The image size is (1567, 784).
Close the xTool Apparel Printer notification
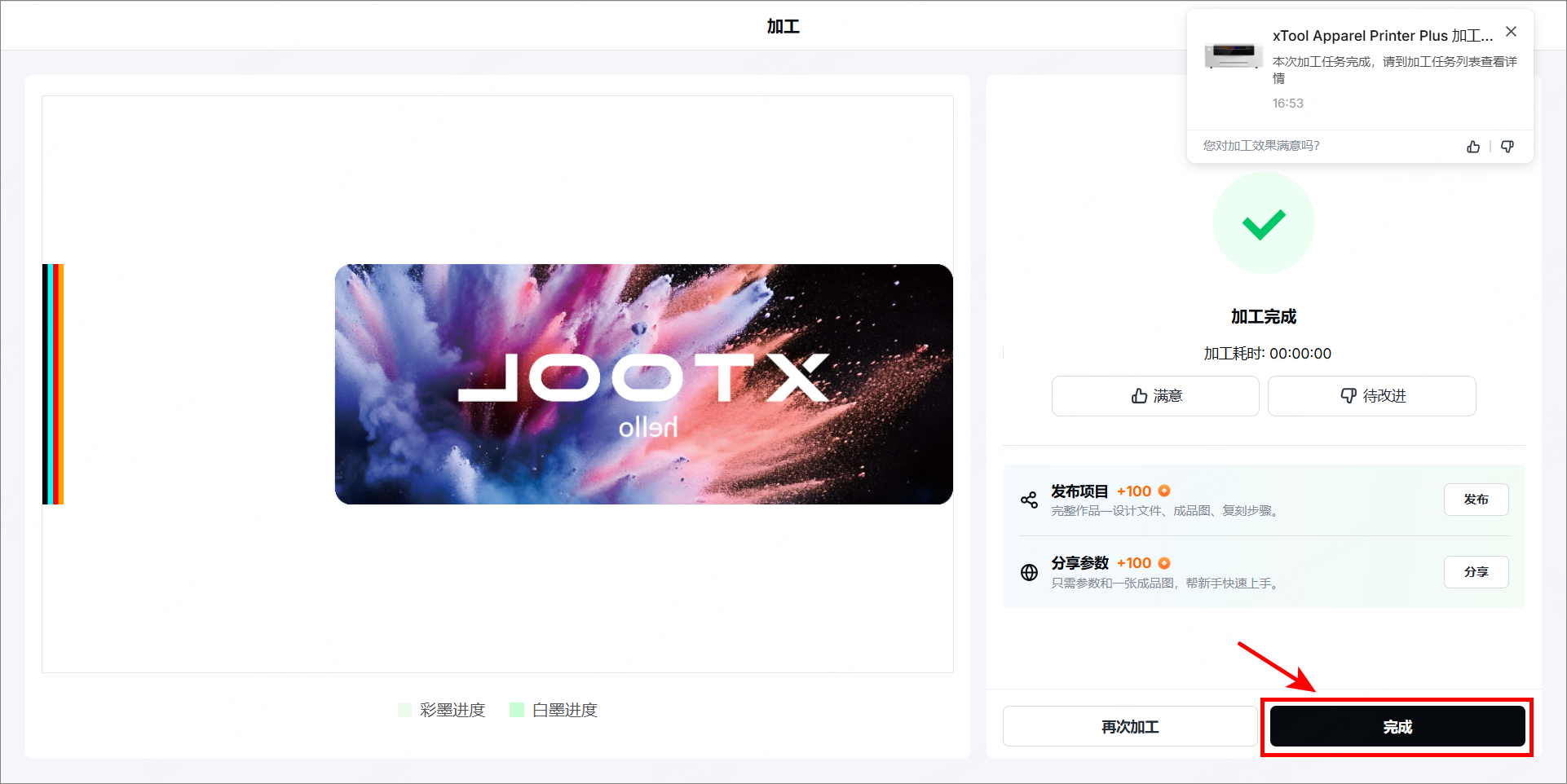(1511, 32)
